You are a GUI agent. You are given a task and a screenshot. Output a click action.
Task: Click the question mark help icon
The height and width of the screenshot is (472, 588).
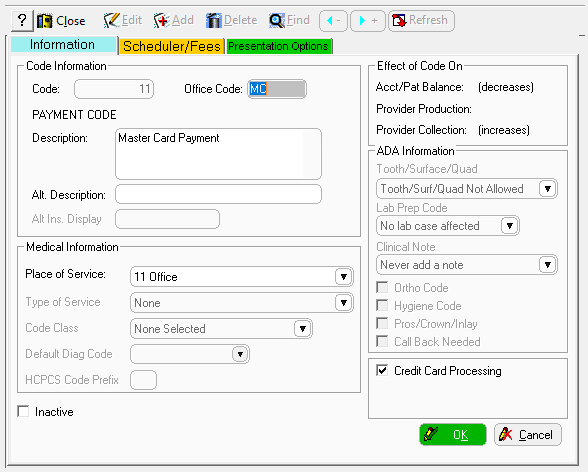click(x=22, y=20)
